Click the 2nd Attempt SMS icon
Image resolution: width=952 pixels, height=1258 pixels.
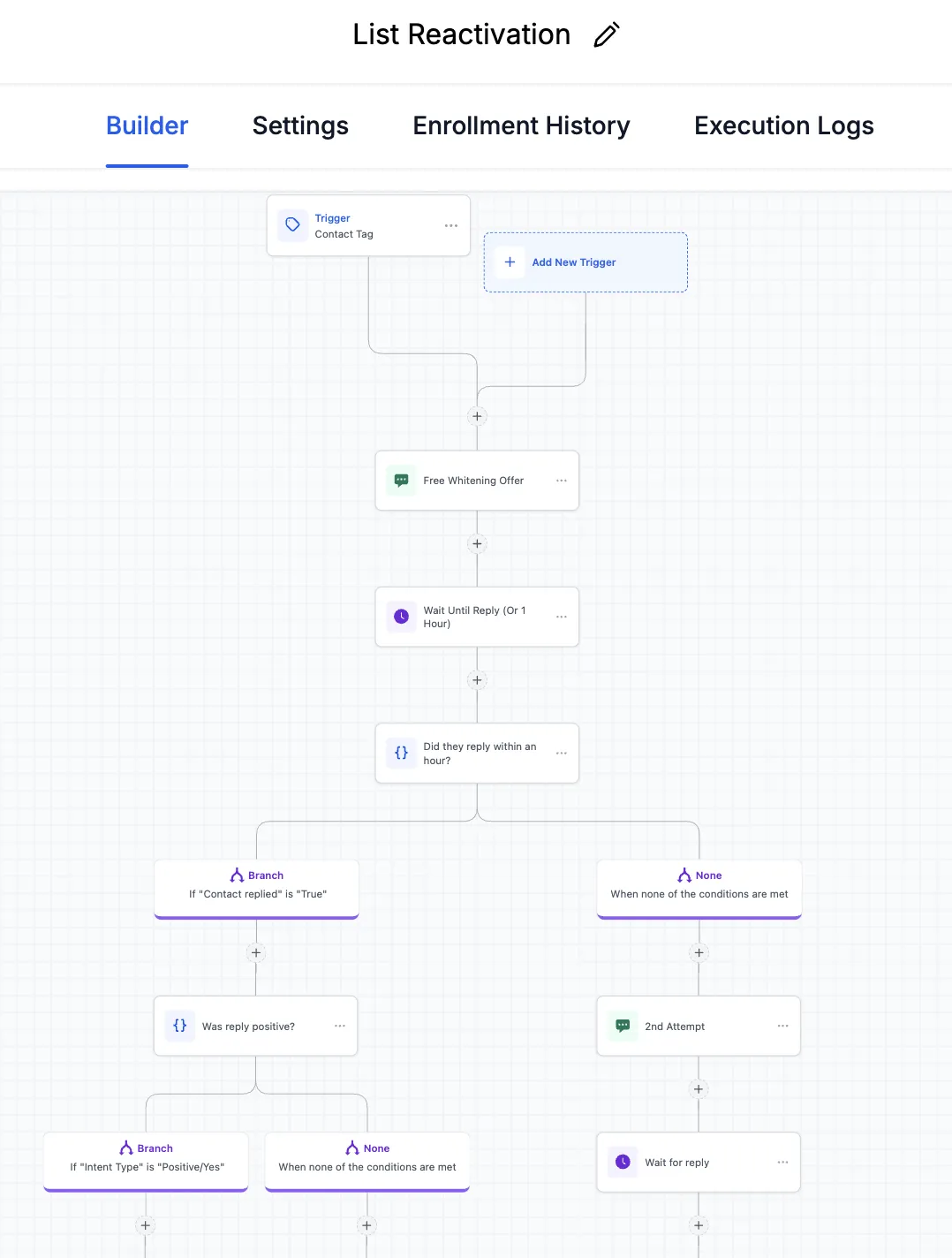click(x=623, y=1026)
